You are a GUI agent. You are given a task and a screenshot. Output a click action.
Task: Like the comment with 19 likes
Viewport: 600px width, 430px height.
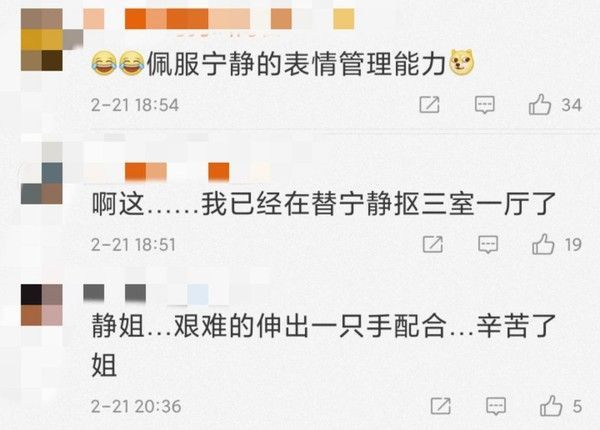click(543, 244)
